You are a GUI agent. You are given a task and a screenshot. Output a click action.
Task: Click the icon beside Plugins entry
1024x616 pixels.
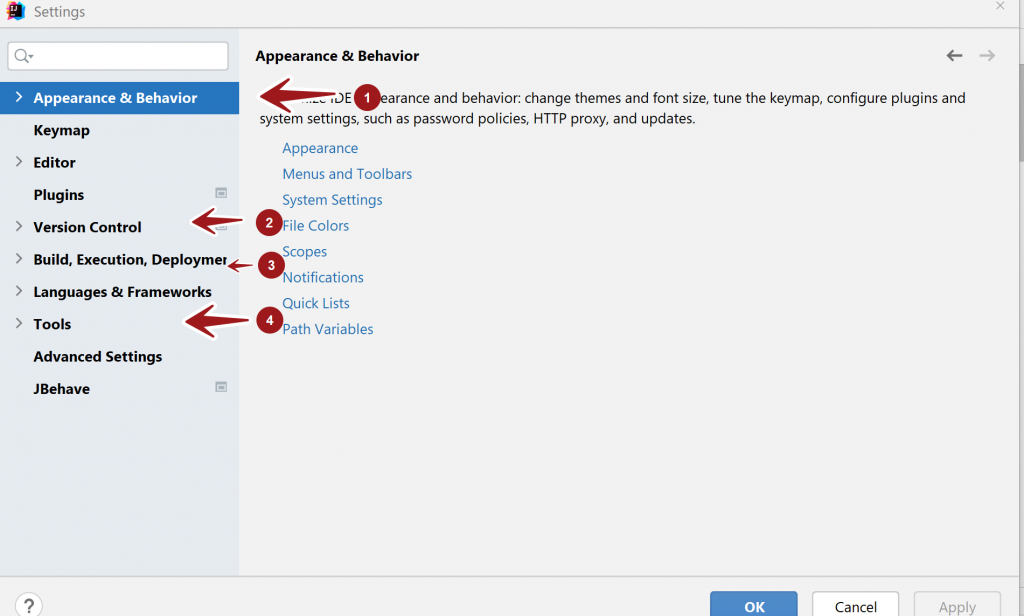pos(221,193)
